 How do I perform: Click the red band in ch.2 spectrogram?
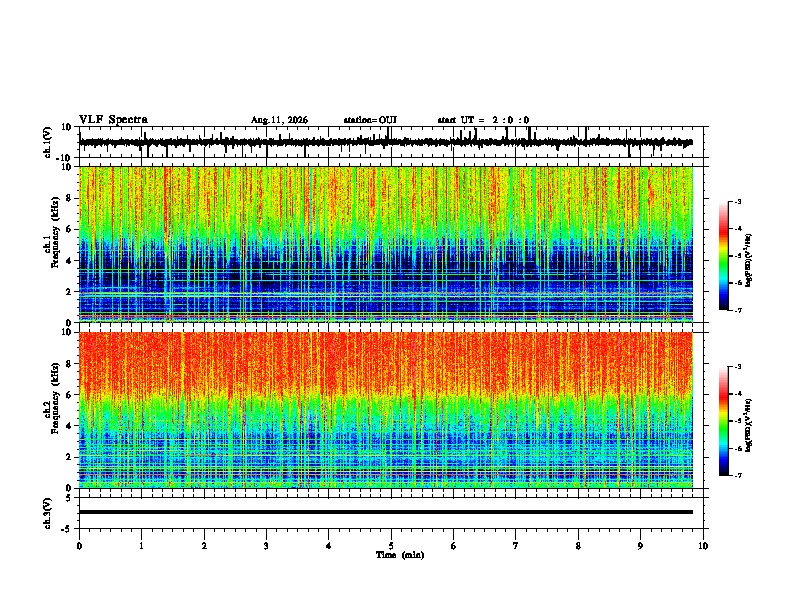[386, 361]
